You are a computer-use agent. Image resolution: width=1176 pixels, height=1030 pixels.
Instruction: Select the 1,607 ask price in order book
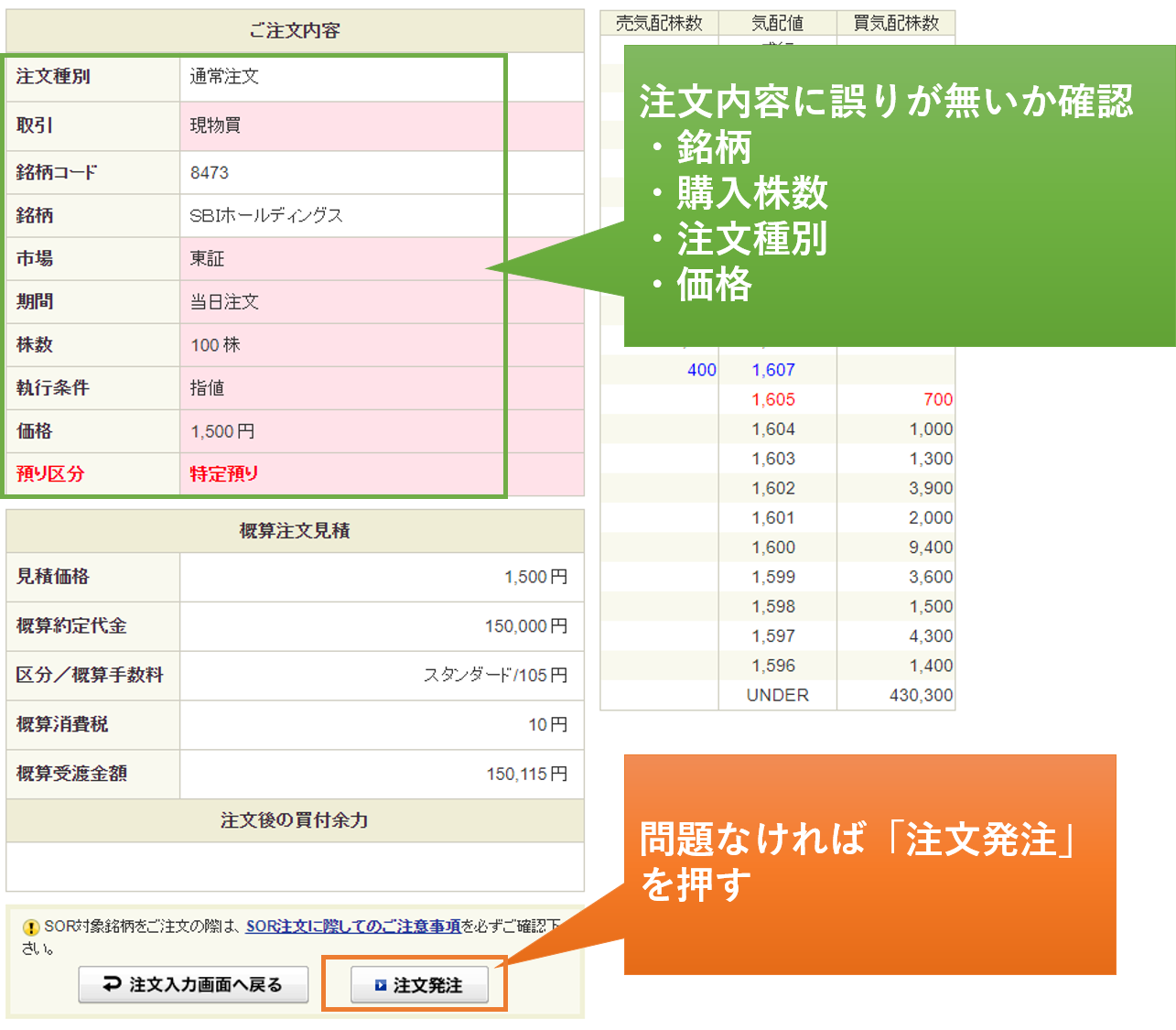[x=773, y=370]
